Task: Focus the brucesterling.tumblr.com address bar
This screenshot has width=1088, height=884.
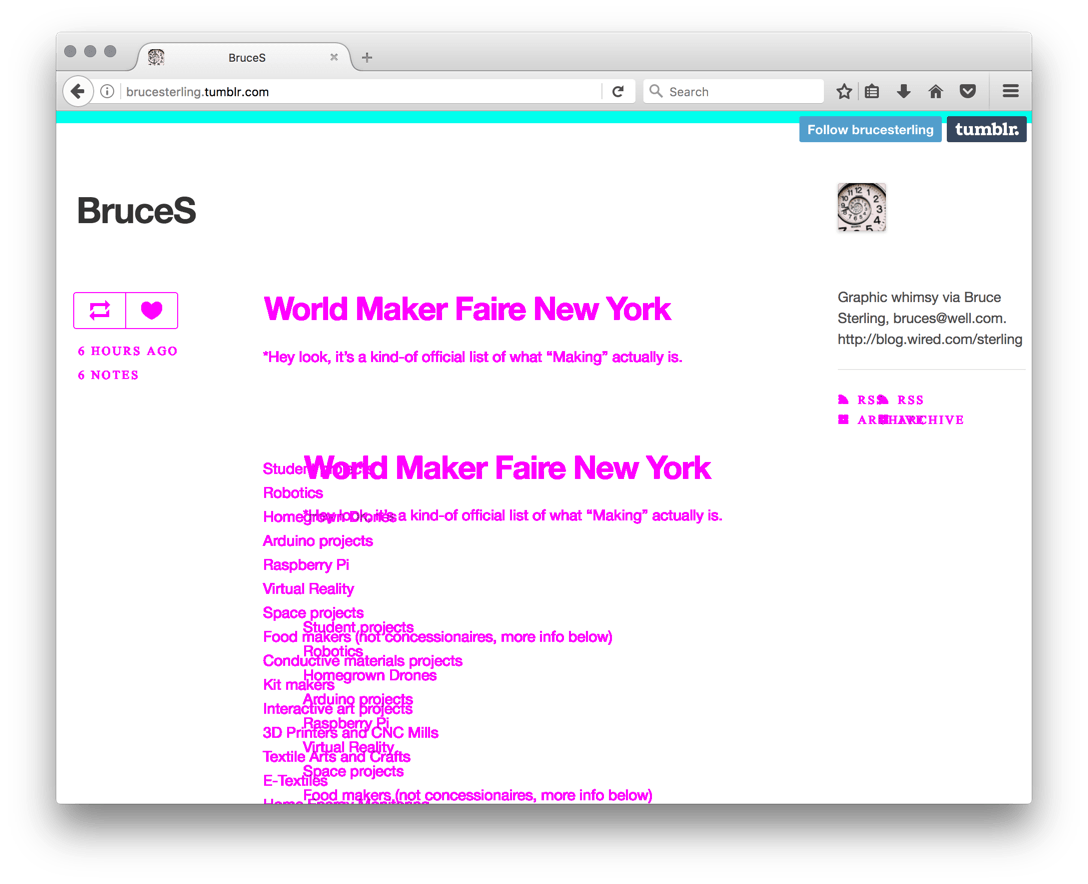Action: tap(361, 92)
